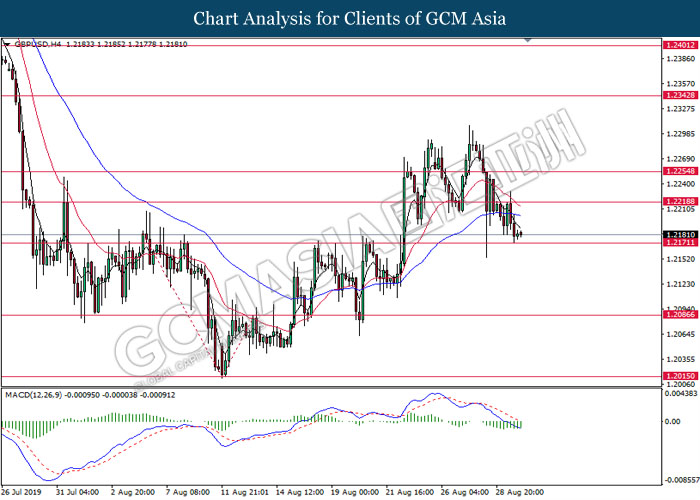Select the 1.22548 price level tag
Viewport: 700px width, 500px height.
click(680, 171)
